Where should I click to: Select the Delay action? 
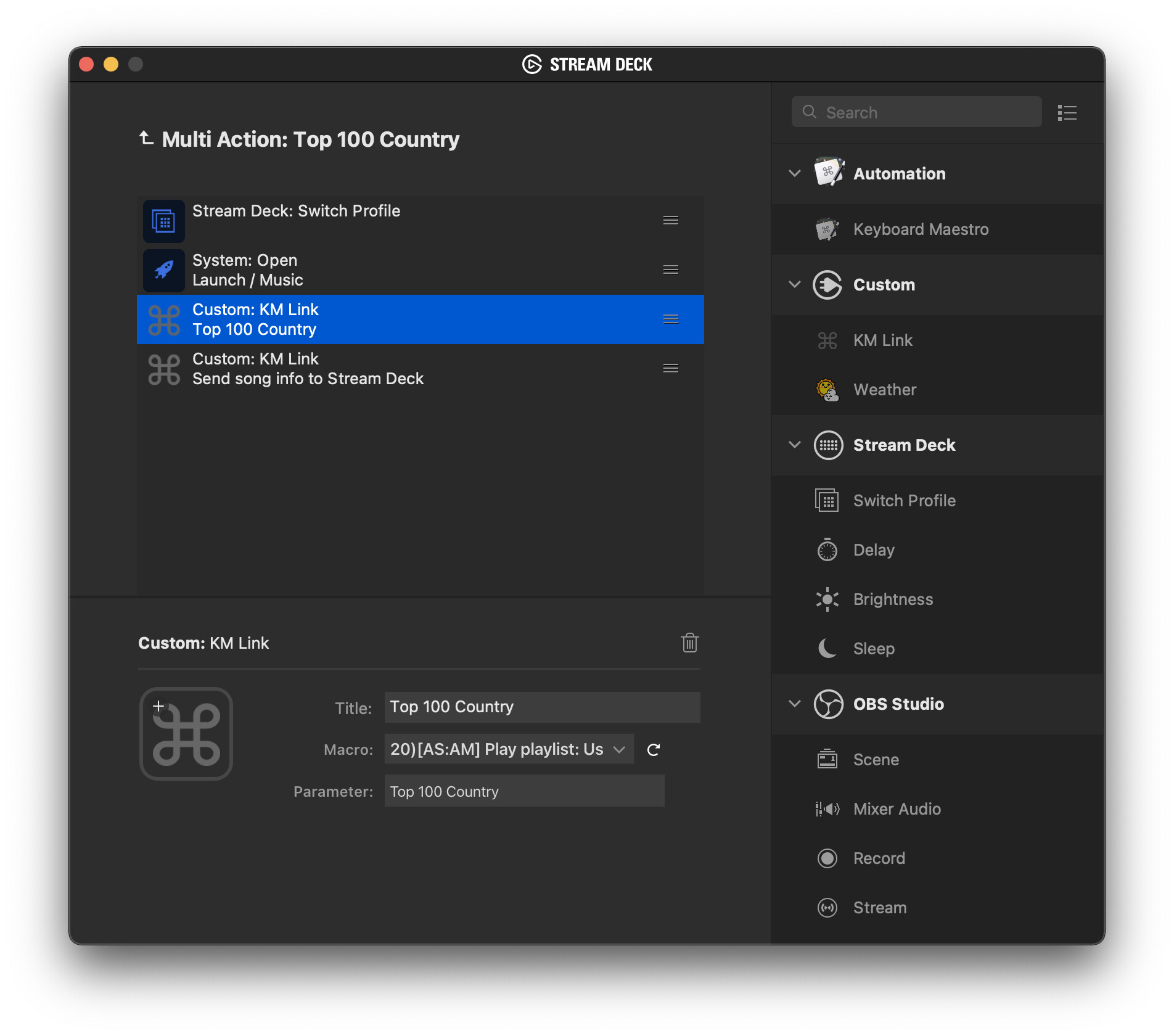point(937,550)
